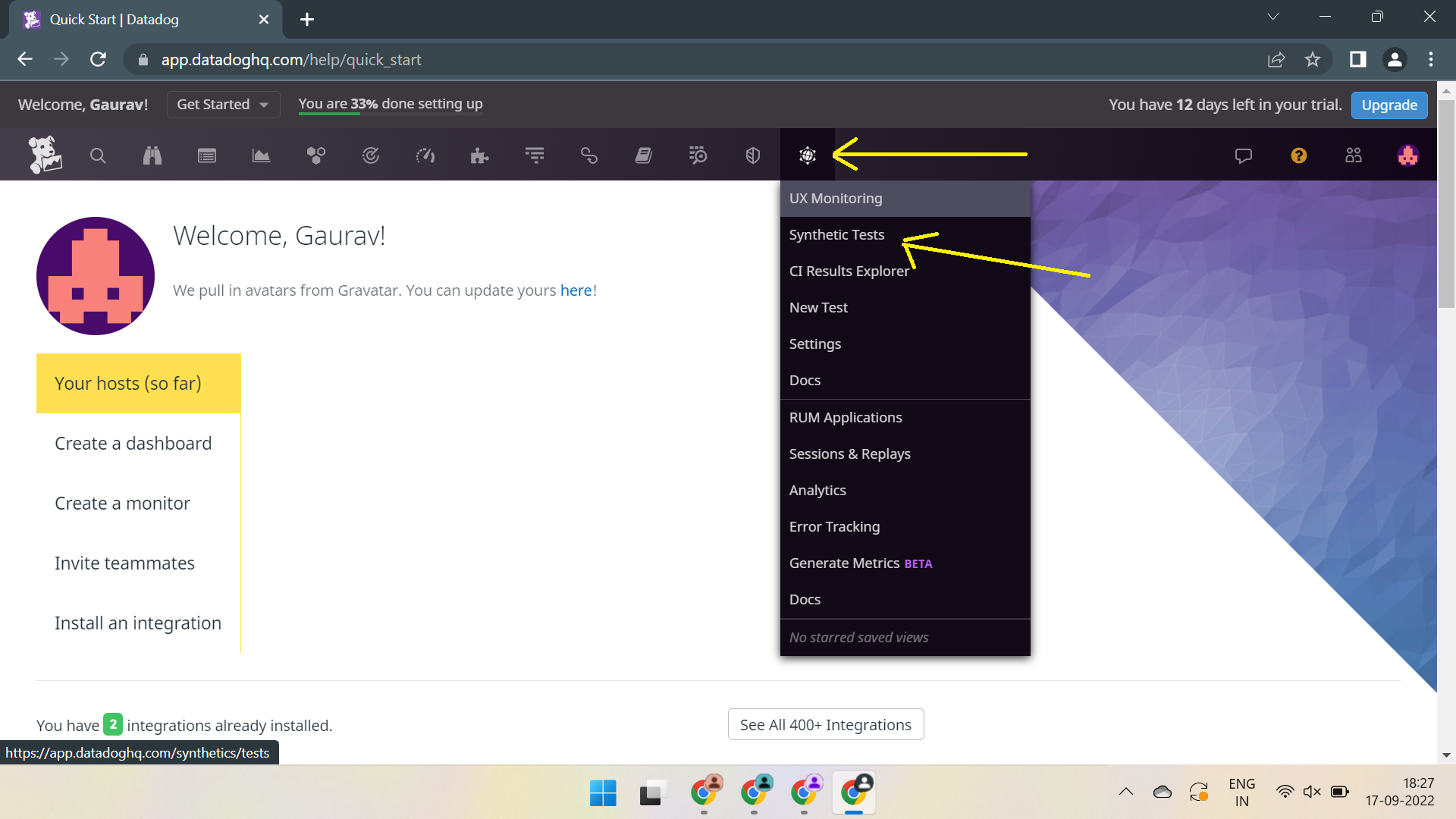
Task: Open Chrome profile icon
Action: click(x=1395, y=59)
